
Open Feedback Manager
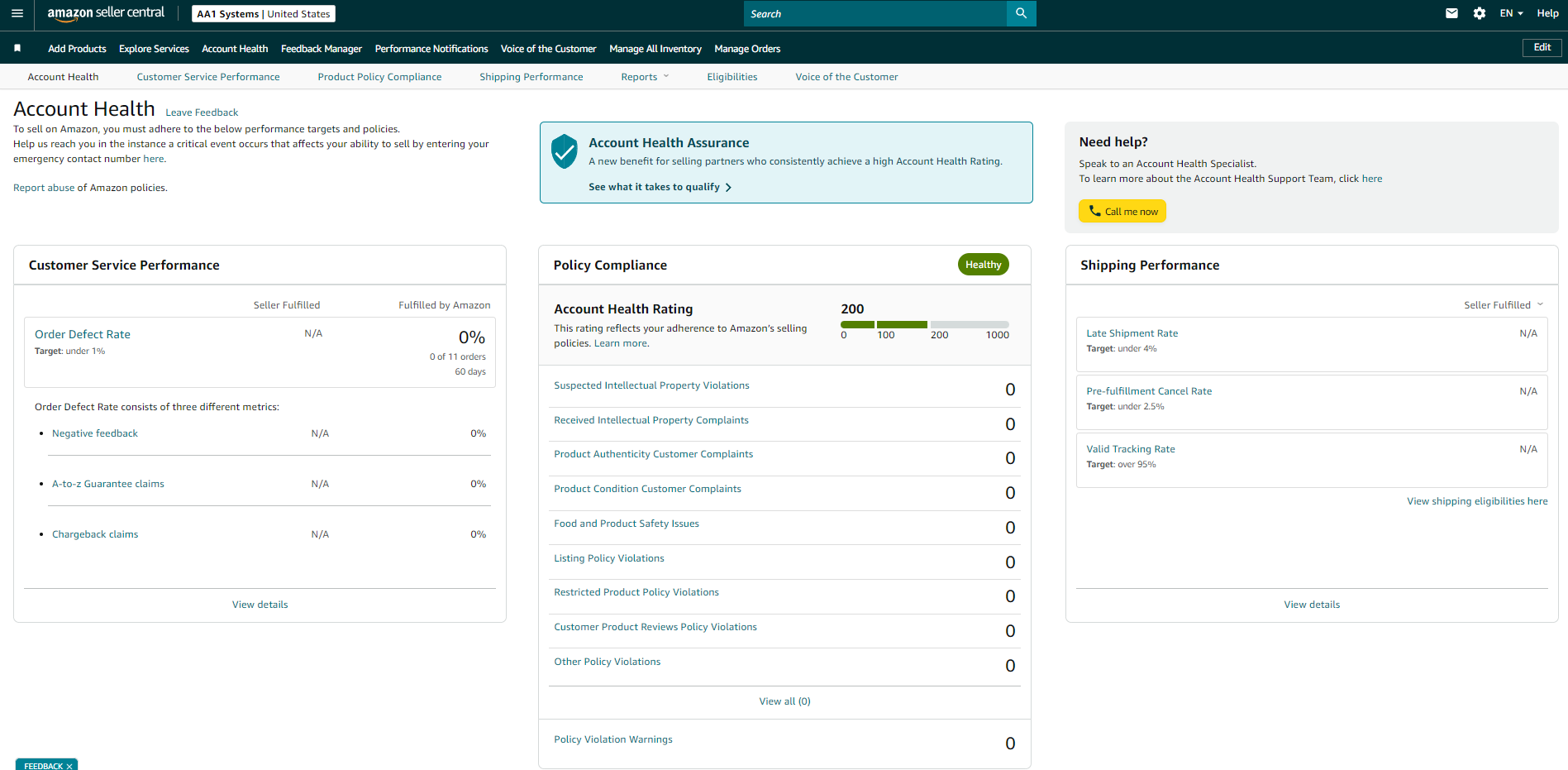(x=322, y=49)
